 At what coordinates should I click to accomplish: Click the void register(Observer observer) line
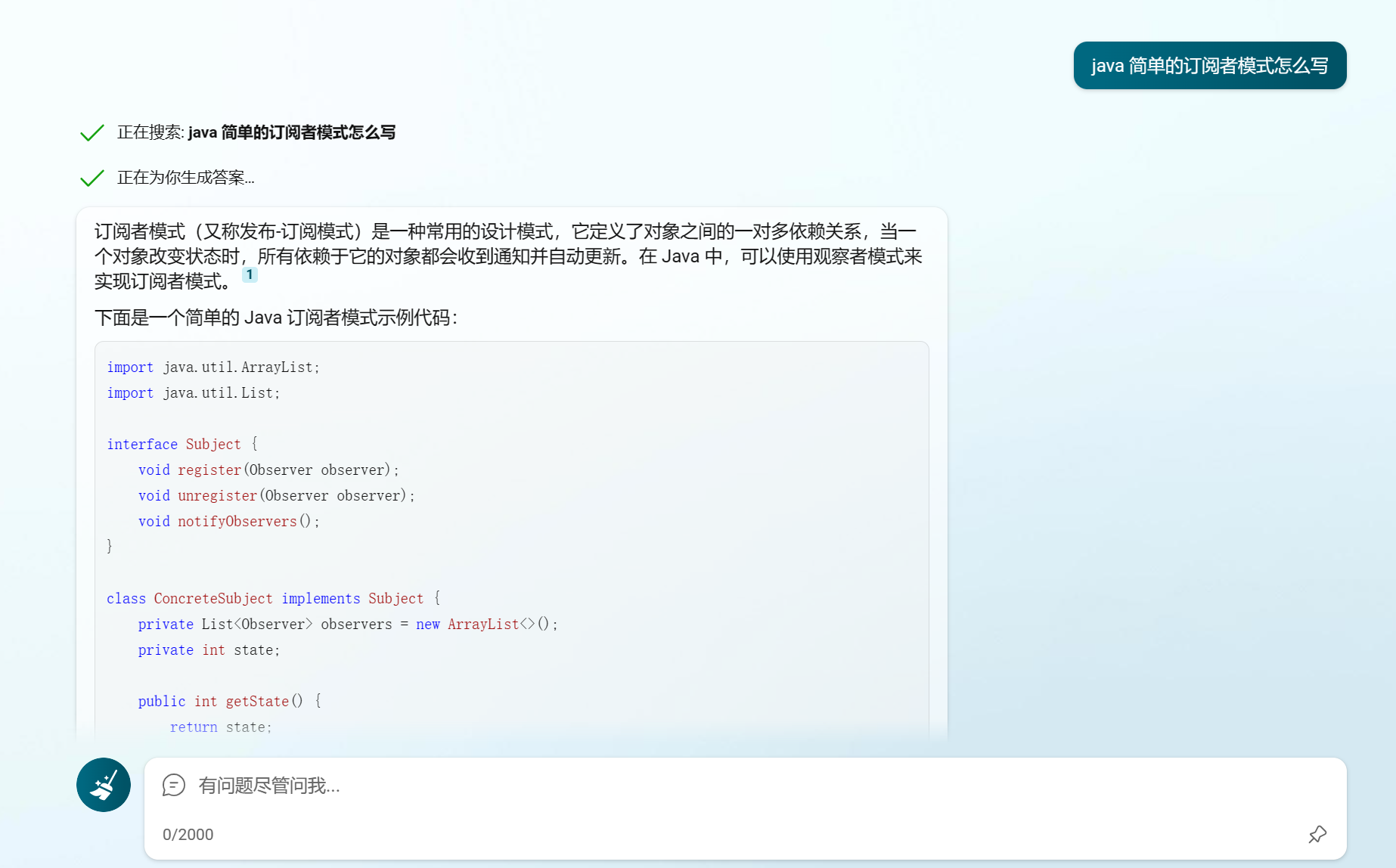(x=268, y=470)
